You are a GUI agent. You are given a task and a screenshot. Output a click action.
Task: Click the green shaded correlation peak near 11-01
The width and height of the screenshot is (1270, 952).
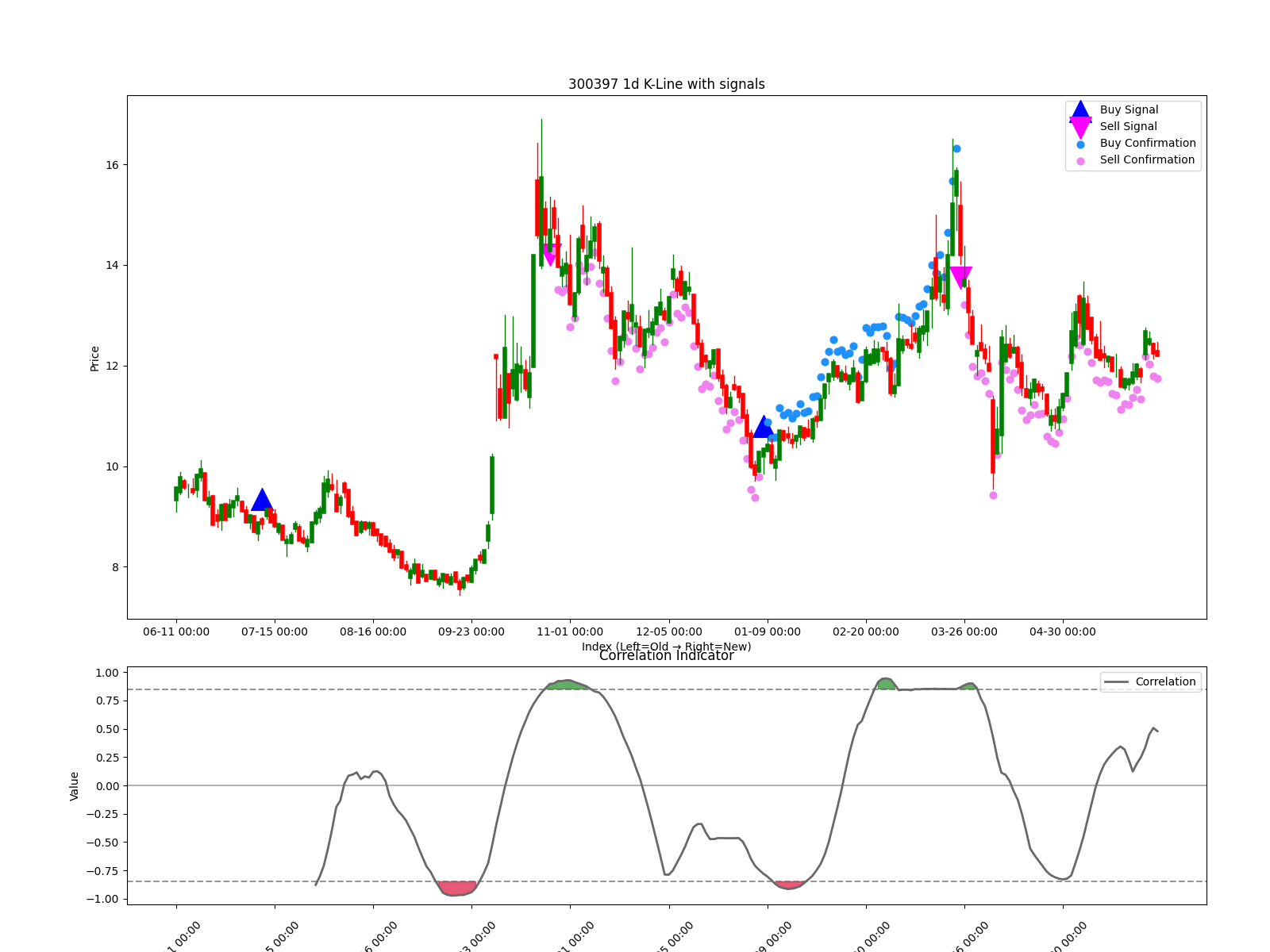[x=567, y=685]
